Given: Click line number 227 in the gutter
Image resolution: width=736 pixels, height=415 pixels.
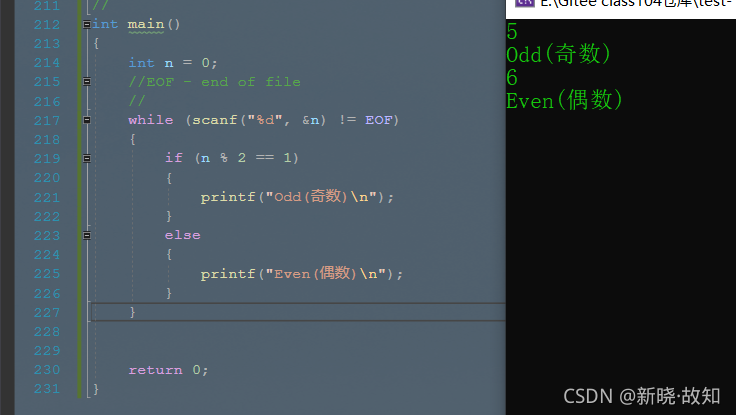Looking at the screenshot, I should 47,313.
